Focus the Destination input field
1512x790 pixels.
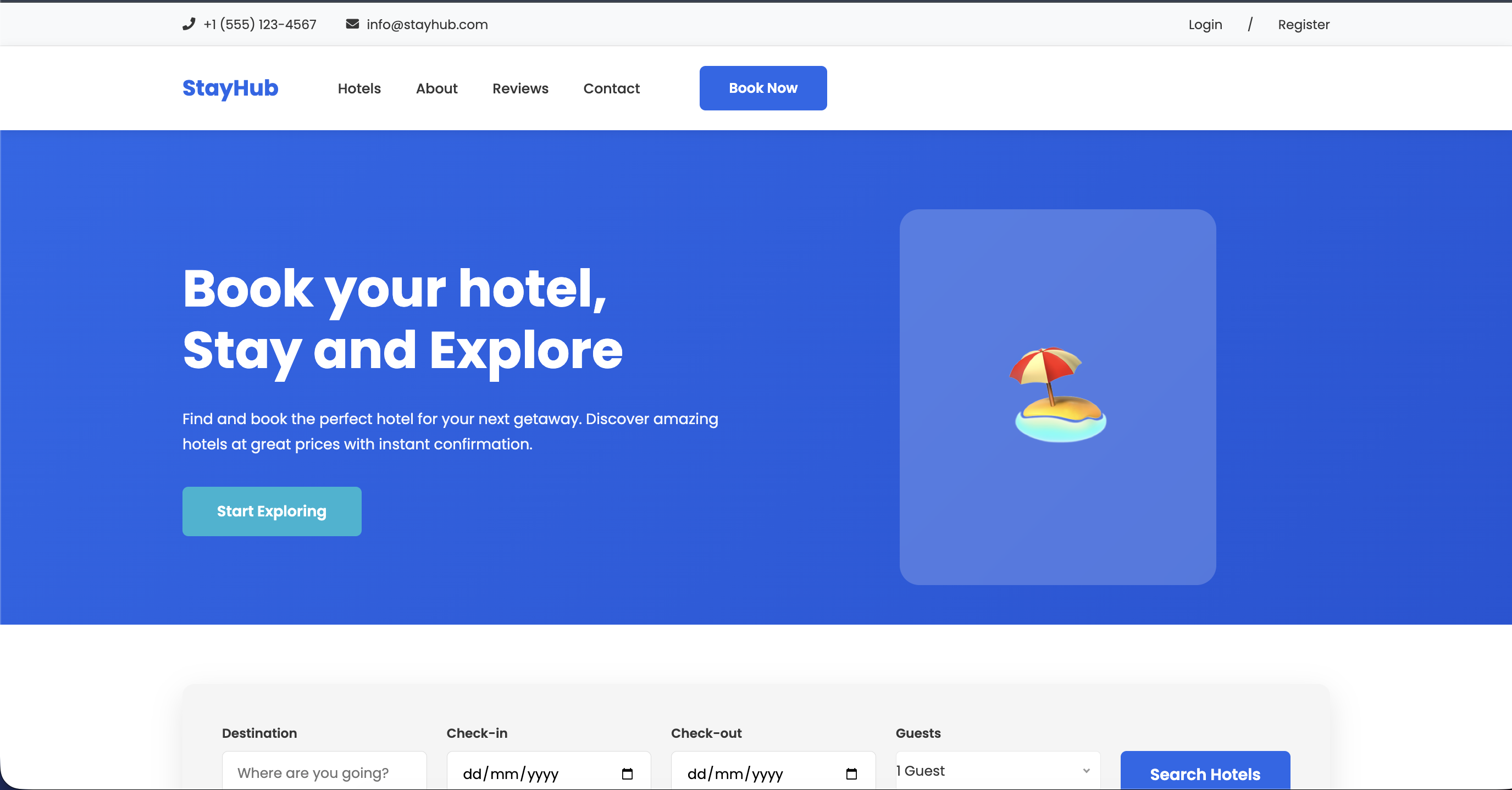(x=324, y=772)
